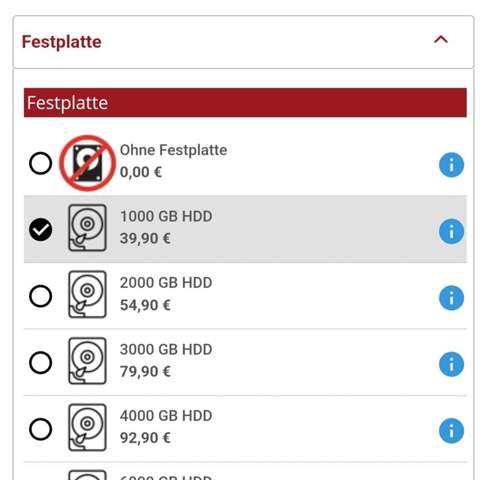The height and width of the screenshot is (480, 487).
Task: Click the 4000 GB hard drive image
Action: [x=87, y=427]
